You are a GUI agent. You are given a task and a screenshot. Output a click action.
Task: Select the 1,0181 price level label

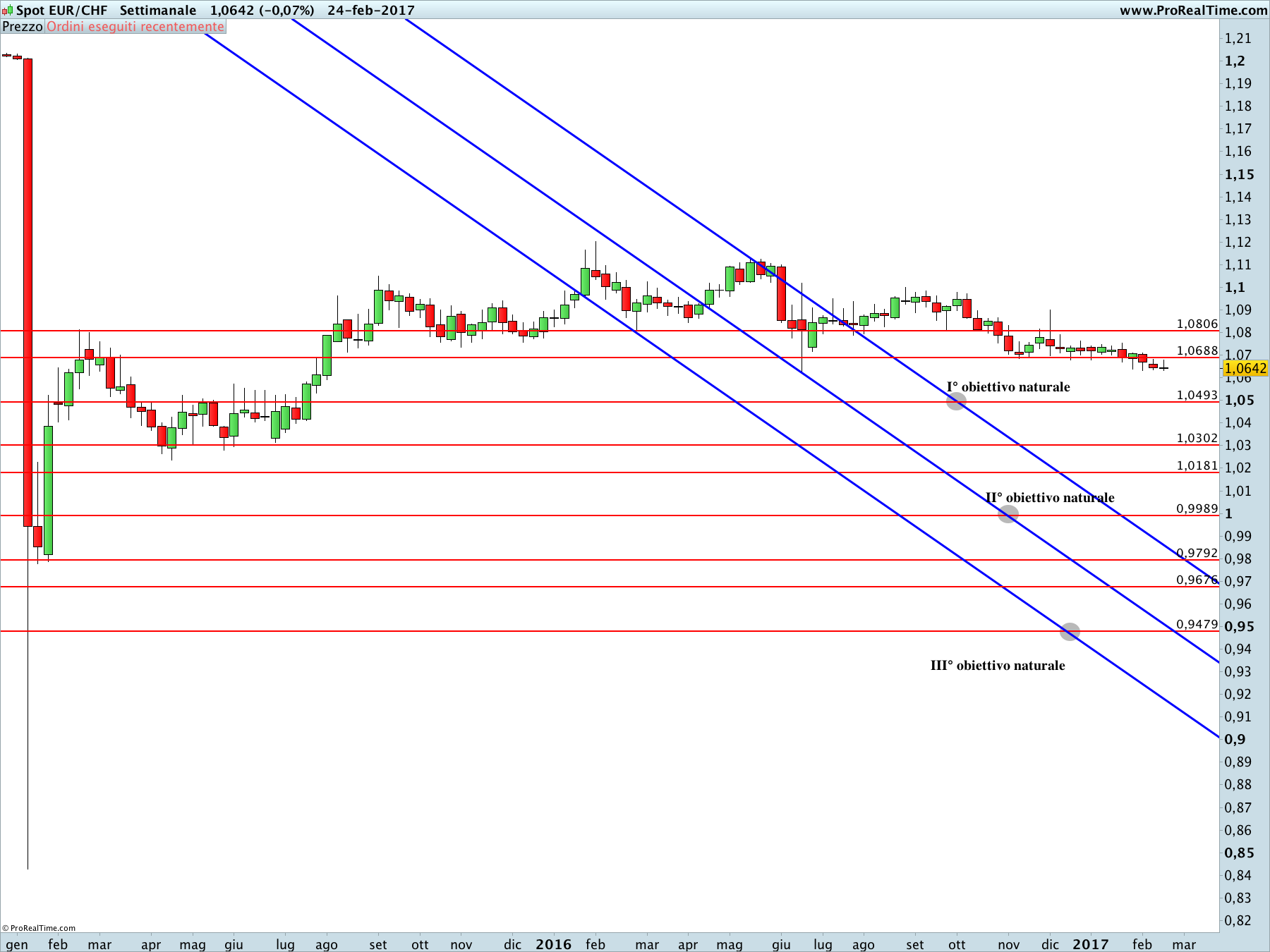point(1197,465)
